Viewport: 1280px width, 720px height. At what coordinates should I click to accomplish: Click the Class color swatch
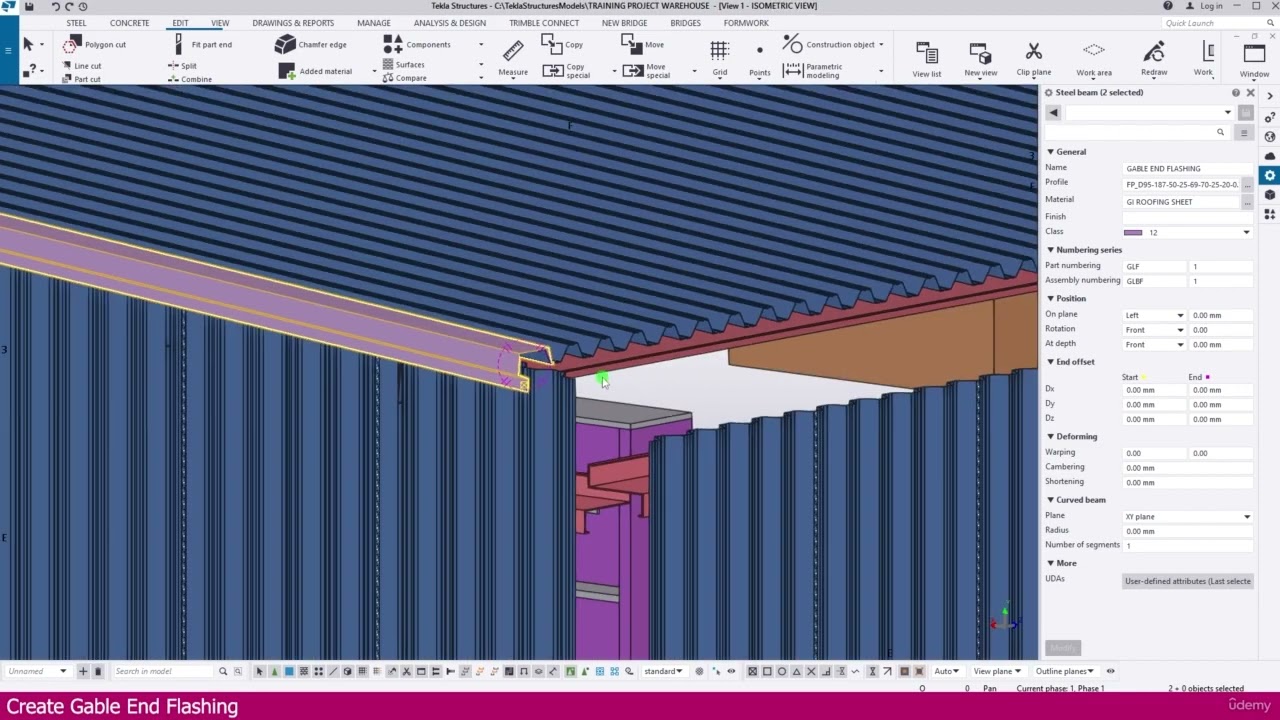(1133, 232)
